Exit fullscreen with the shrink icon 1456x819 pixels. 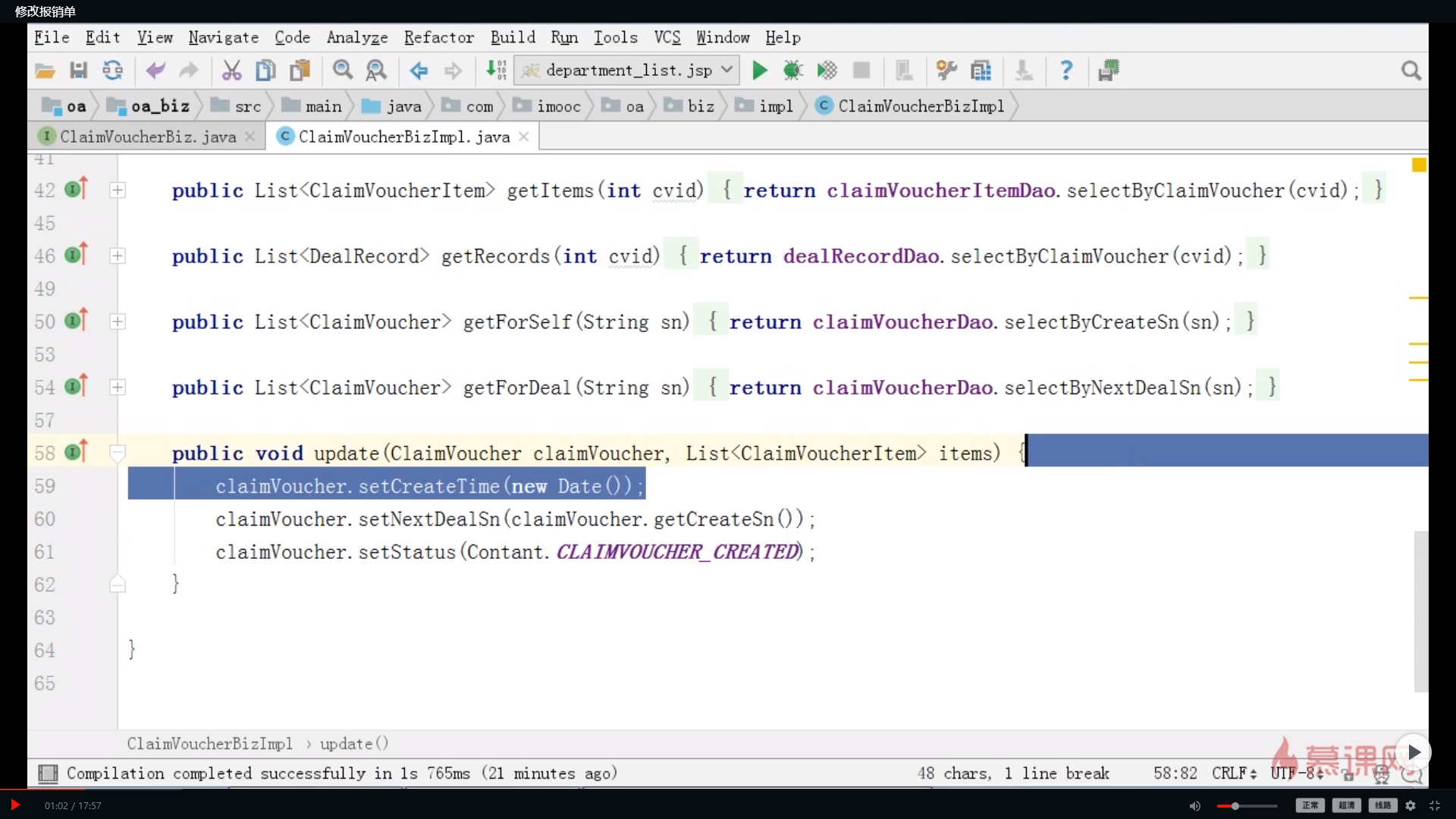tap(1435, 806)
